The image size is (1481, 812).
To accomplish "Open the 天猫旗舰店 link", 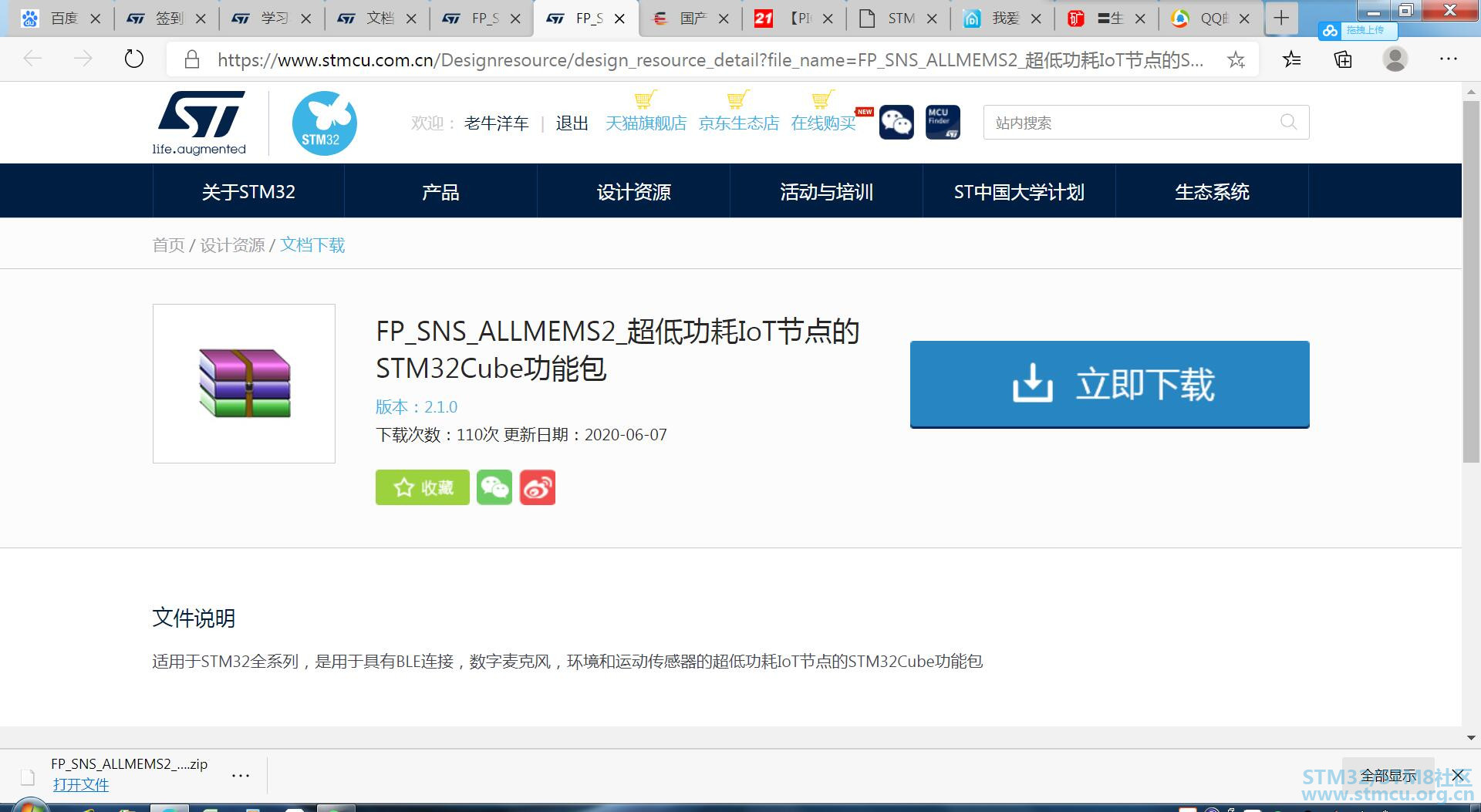I will click(x=646, y=123).
